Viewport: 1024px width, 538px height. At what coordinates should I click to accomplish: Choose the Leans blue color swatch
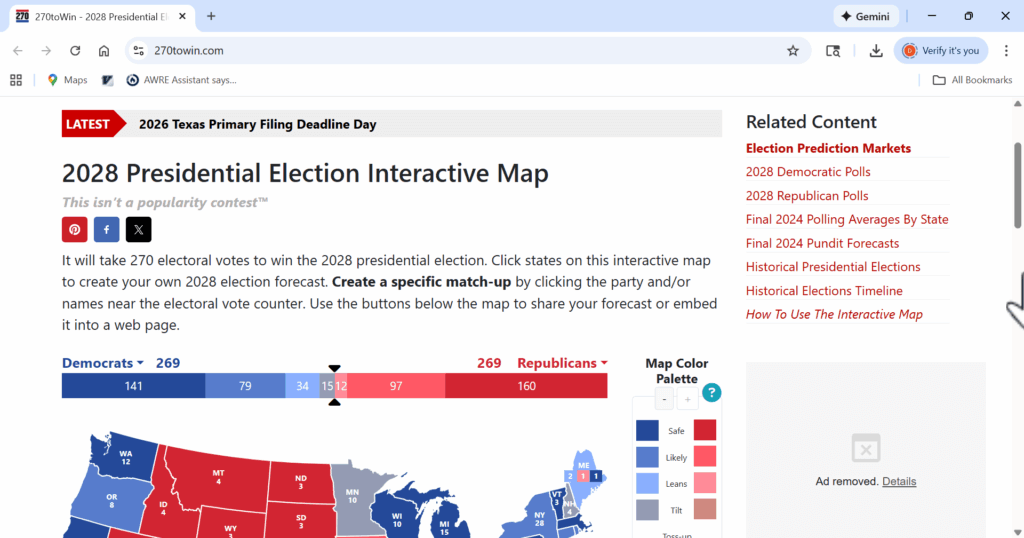pos(647,483)
